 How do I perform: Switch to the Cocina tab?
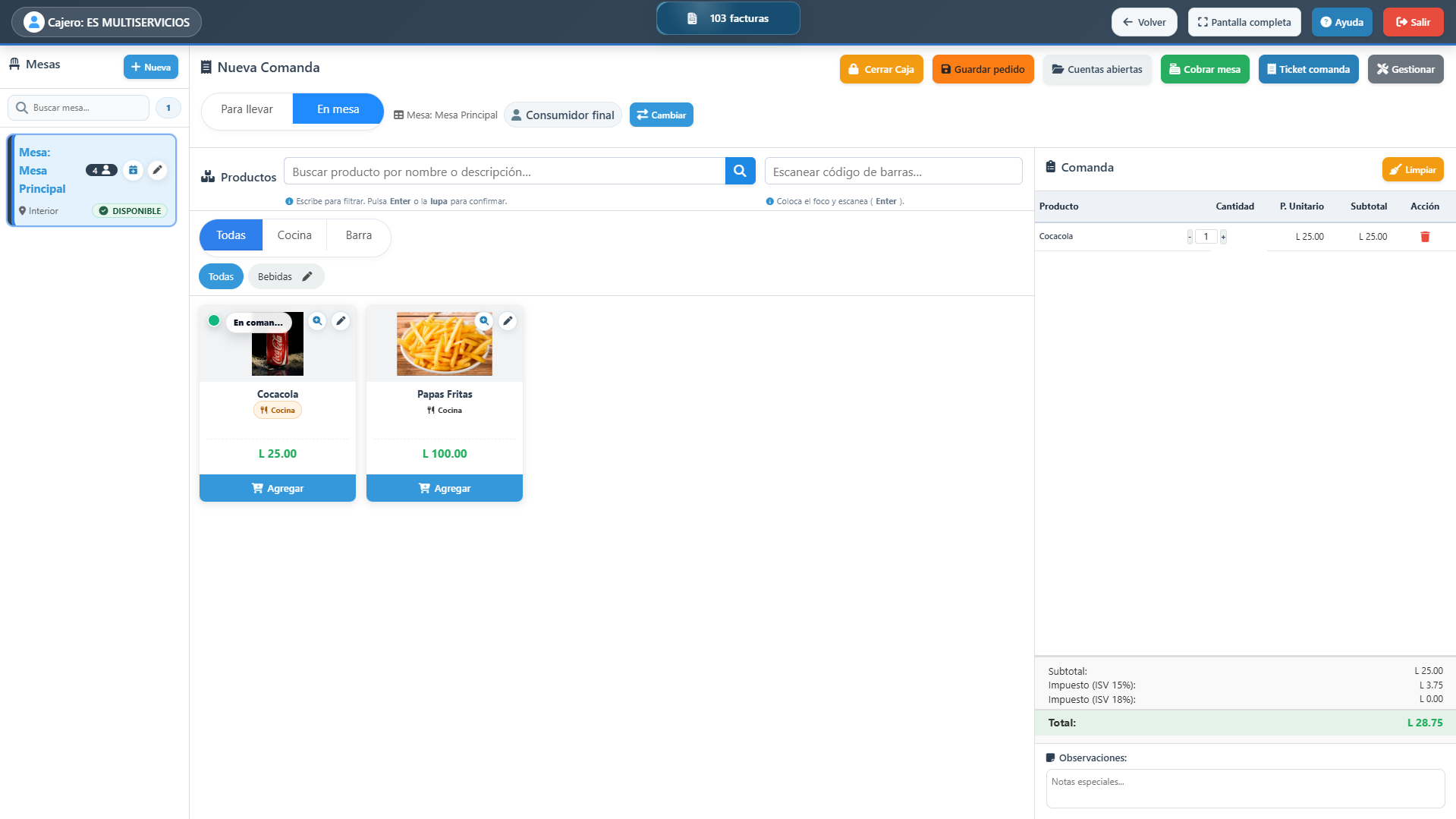click(294, 235)
